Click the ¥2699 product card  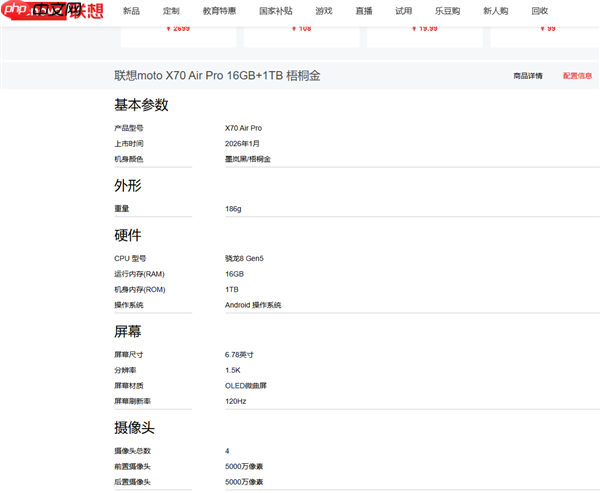coord(178,37)
